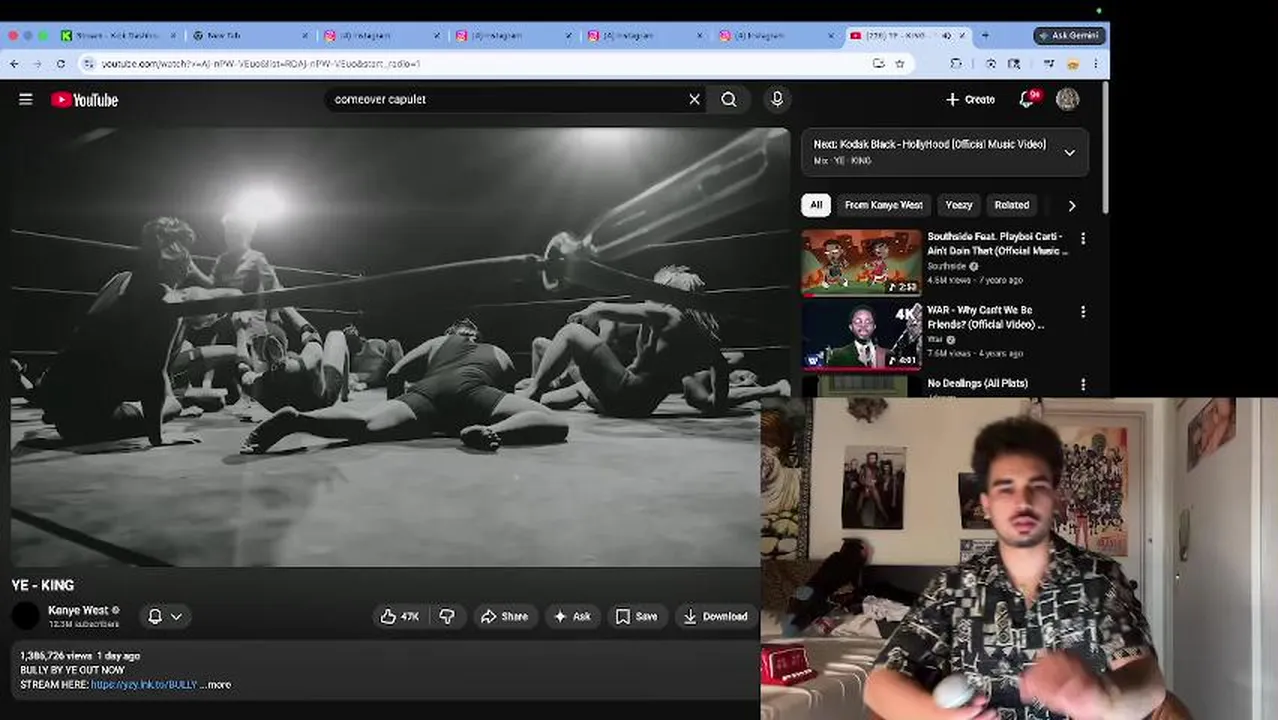1278x720 pixels.
Task: Select the Related filter chip
Action: 1011,205
